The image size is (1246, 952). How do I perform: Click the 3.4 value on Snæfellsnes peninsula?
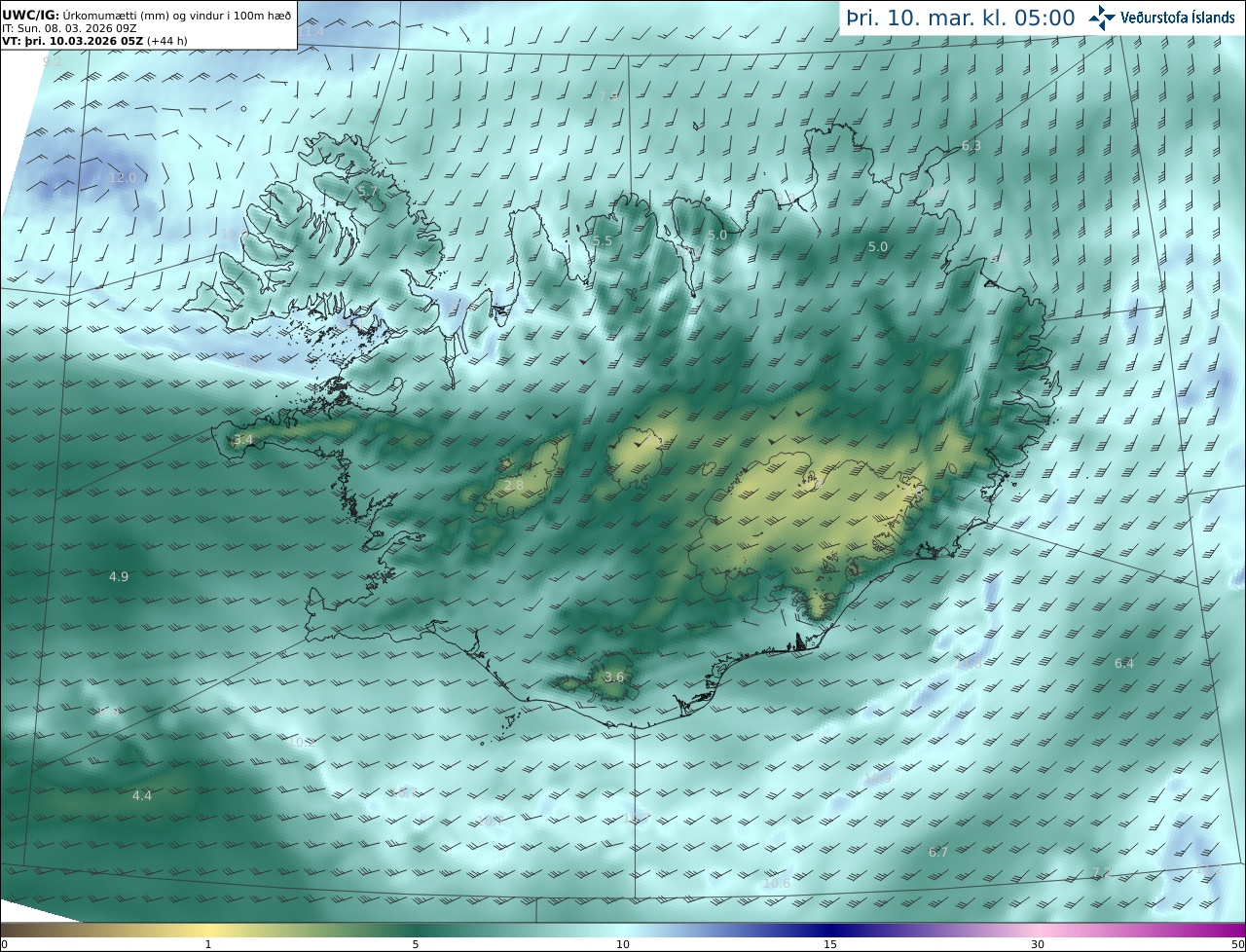243,440
